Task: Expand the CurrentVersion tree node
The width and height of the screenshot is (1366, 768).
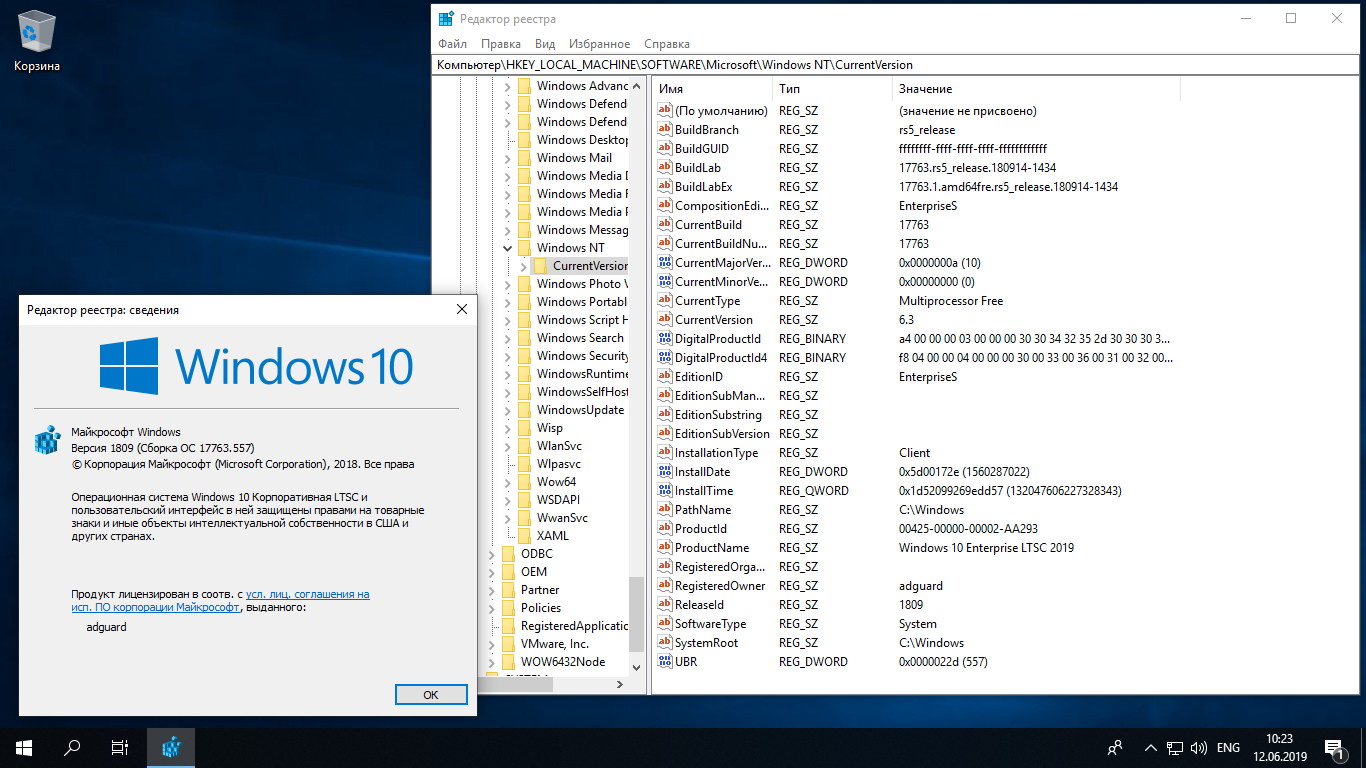Action: [x=523, y=266]
